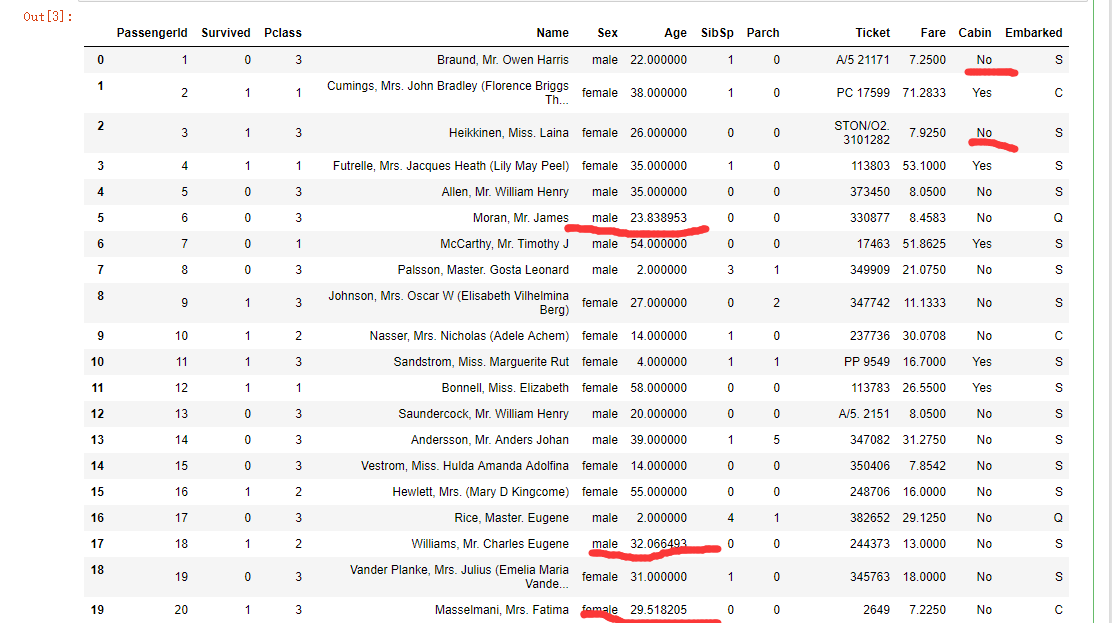Select name cell Rice, Master. Eugene
The width and height of the screenshot is (1112, 623).
click(511, 518)
